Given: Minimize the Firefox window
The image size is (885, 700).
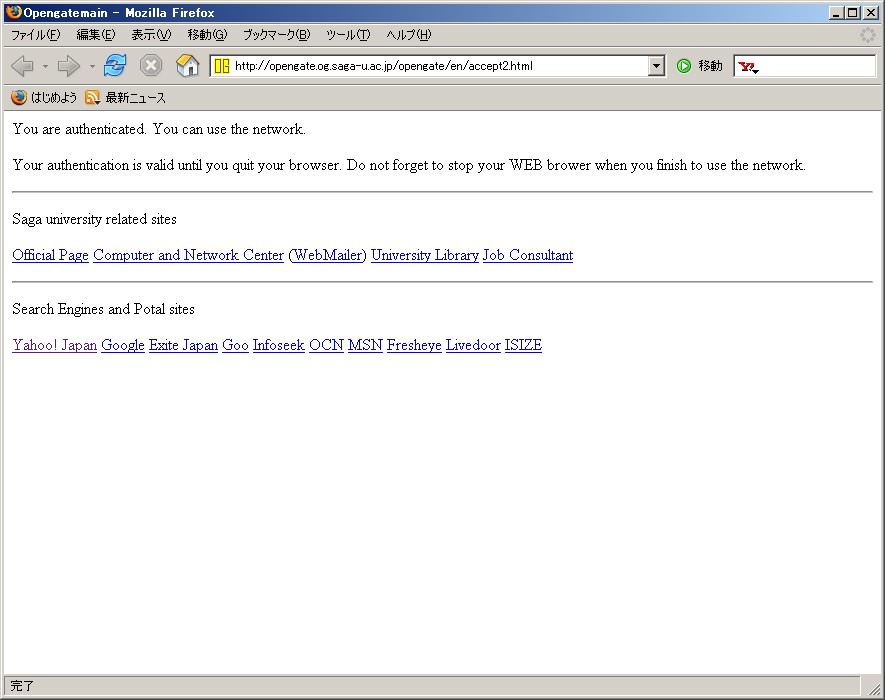Looking at the screenshot, I should (x=836, y=12).
